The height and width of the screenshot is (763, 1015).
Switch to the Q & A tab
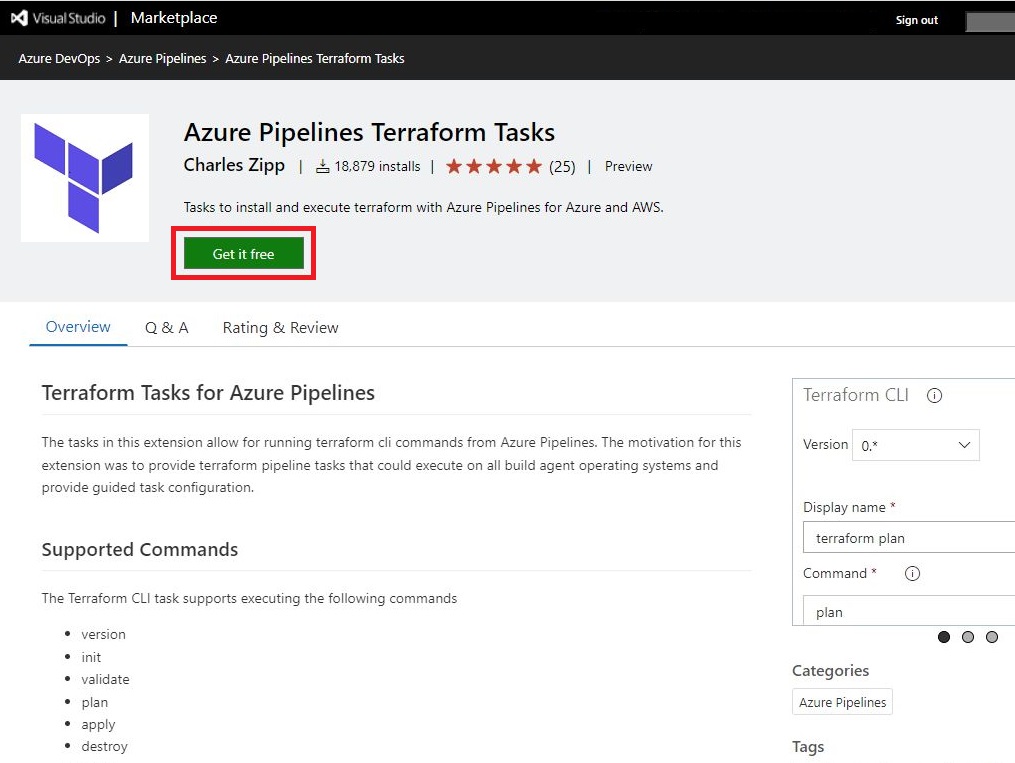point(166,327)
